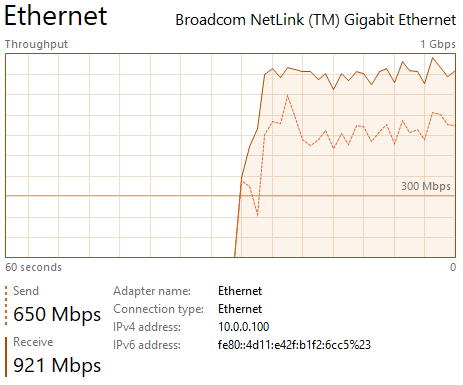
Task: Click the Connection type value Ethernet
Action: click(x=240, y=309)
